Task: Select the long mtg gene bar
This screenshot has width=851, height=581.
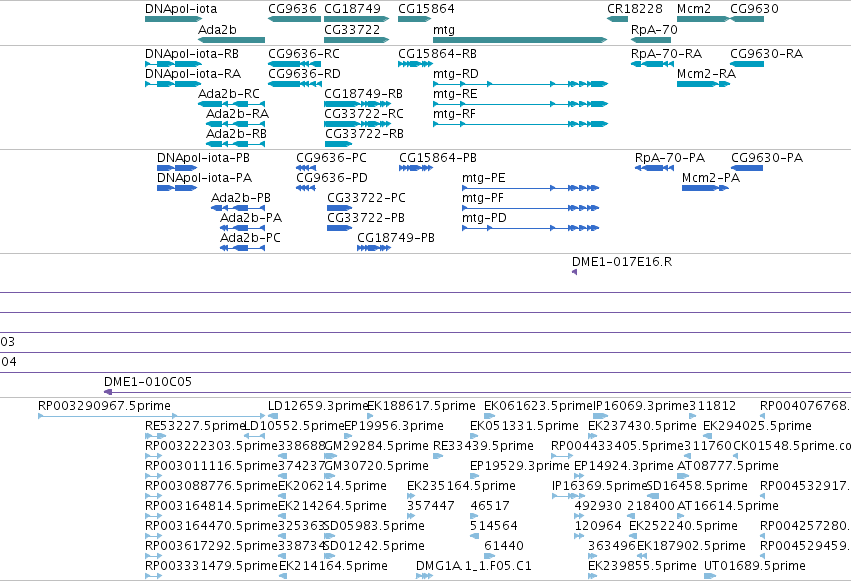Action: coord(520,40)
